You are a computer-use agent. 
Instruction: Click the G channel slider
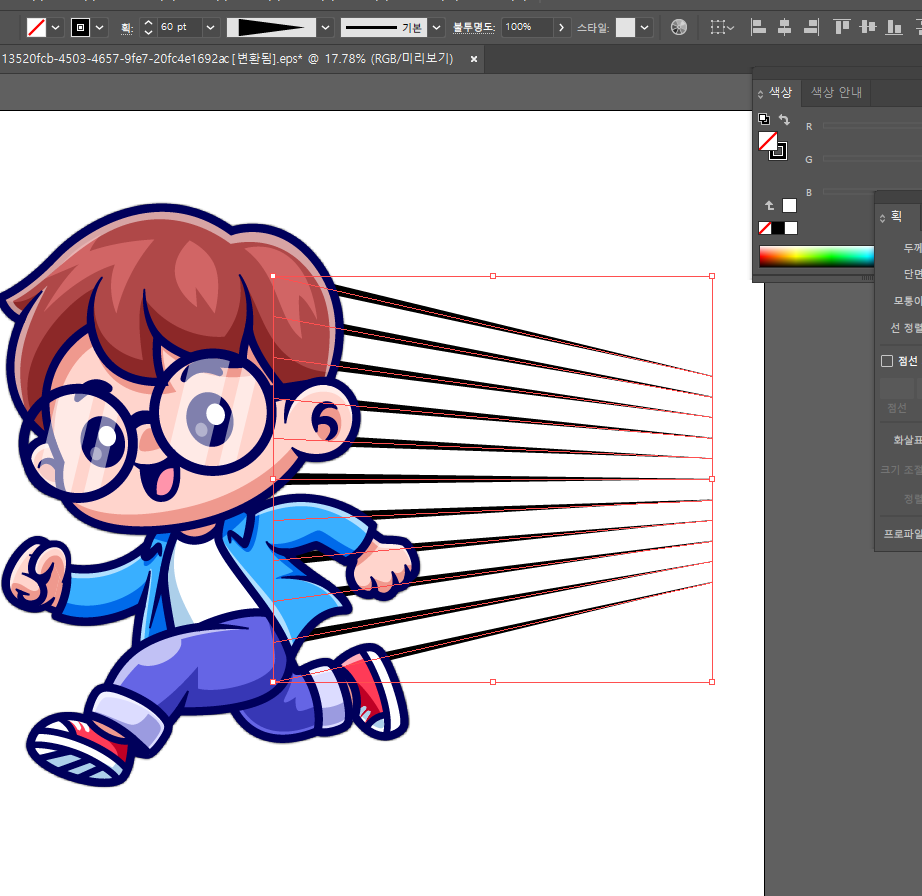[873, 159]
